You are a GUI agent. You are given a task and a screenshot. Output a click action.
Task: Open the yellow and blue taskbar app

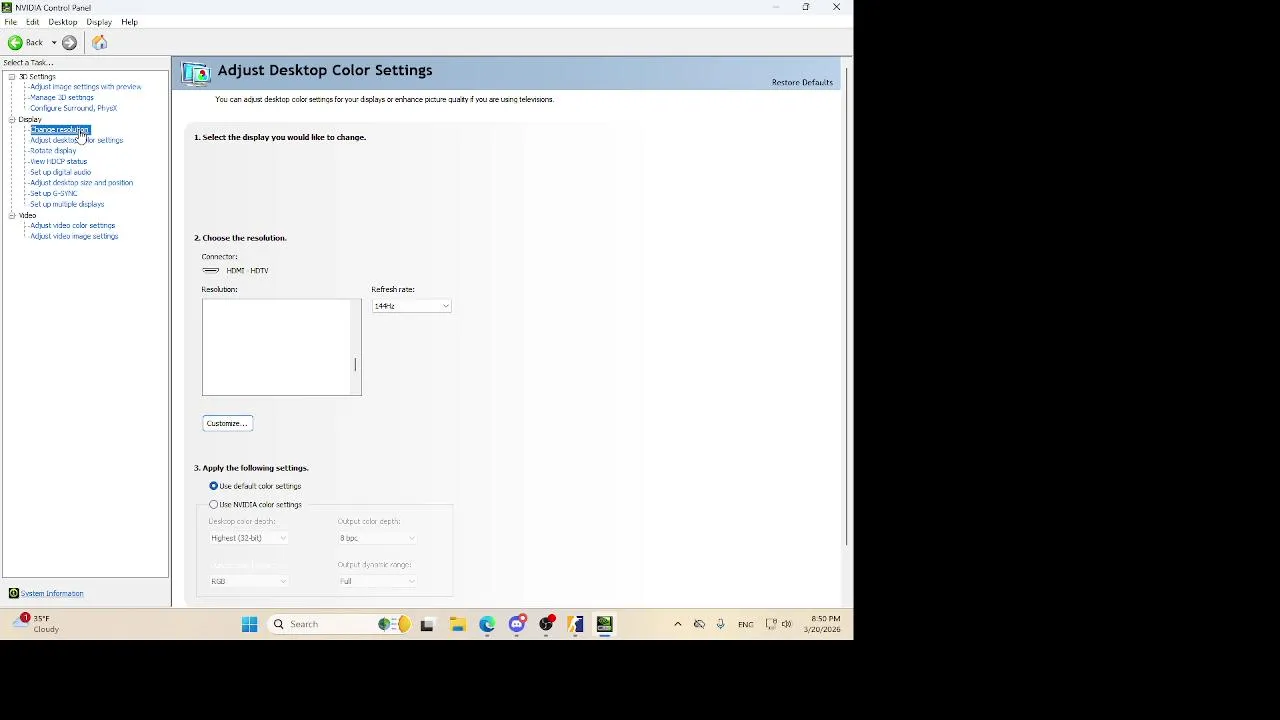pyautogui.click(x=575, y=624)
